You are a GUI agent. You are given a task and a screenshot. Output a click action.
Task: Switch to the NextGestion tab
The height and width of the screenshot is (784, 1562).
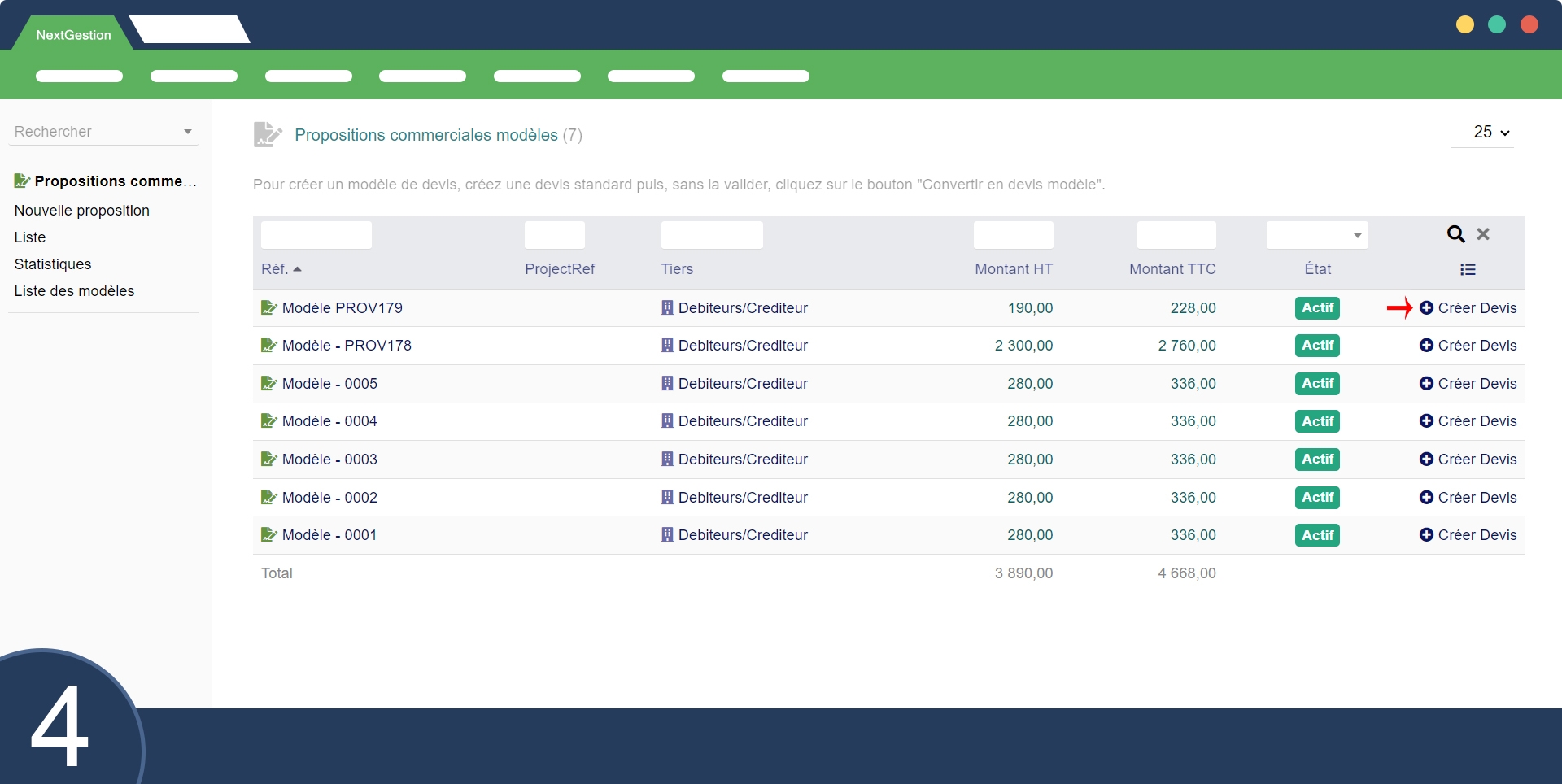(73, 35)
